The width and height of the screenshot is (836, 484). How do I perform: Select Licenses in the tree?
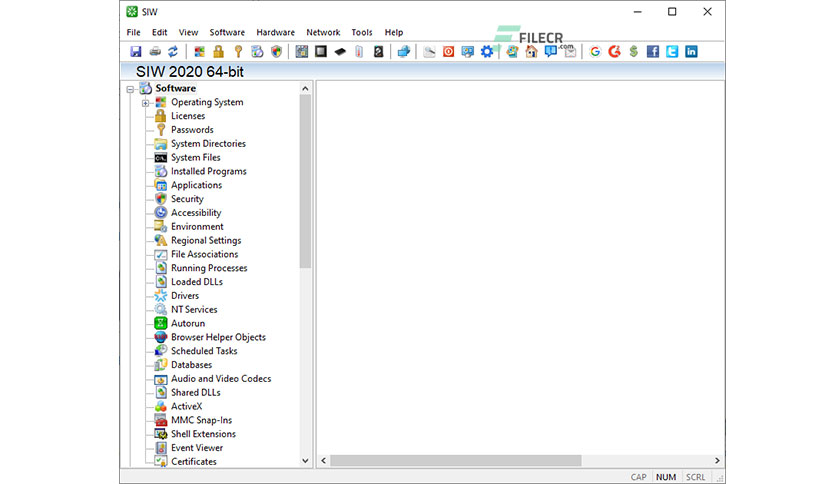pyautogui.click(x=188, y=116)
